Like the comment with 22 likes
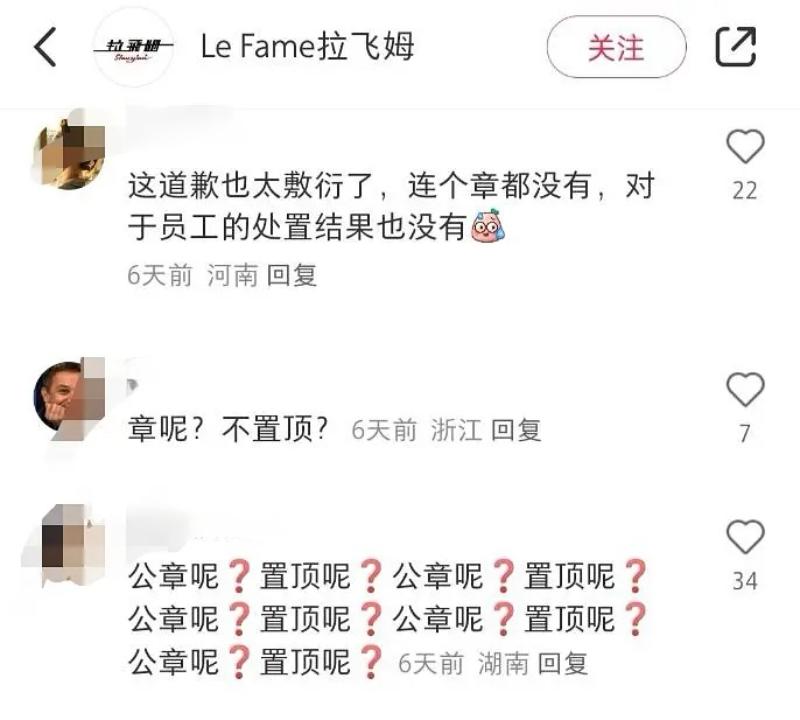Viewport: 800px width, 720px height. click(x=745, y=146)
